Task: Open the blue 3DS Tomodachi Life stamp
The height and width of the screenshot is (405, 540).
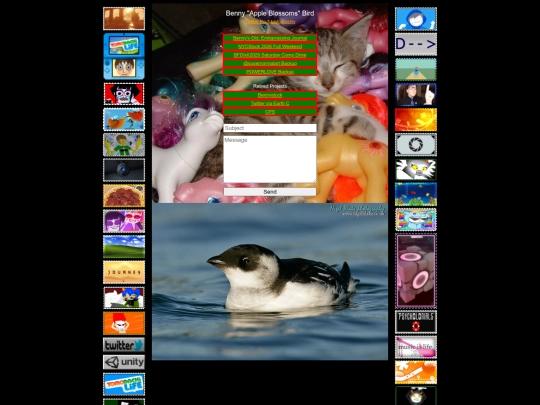Action: [x=124, y=56]
